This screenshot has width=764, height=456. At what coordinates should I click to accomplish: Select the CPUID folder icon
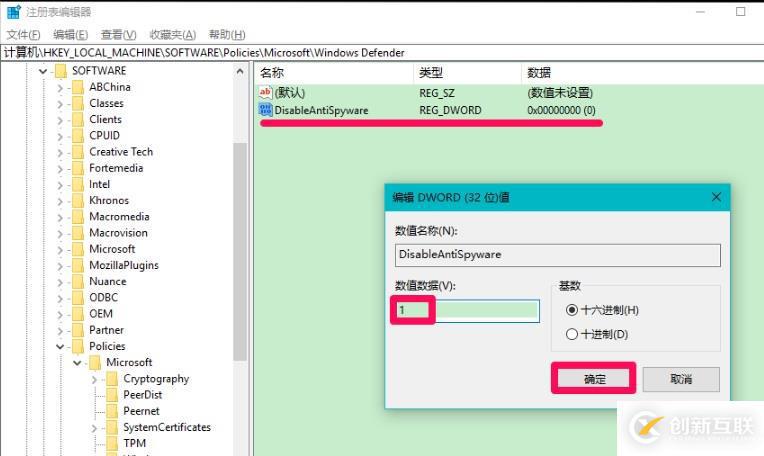77,135
